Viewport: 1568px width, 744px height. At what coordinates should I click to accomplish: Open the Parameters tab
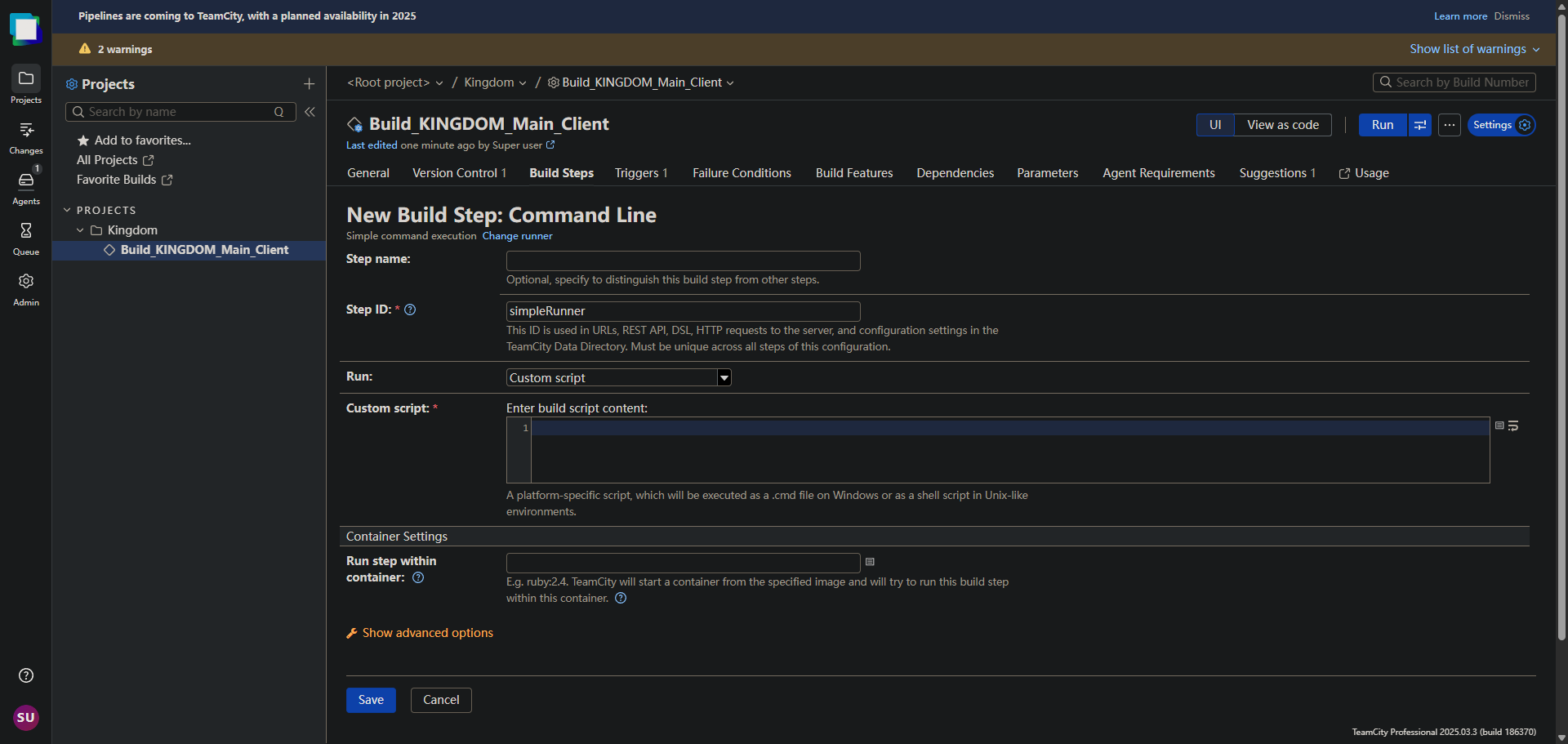pyautogui.click(x=1048, y=173)
